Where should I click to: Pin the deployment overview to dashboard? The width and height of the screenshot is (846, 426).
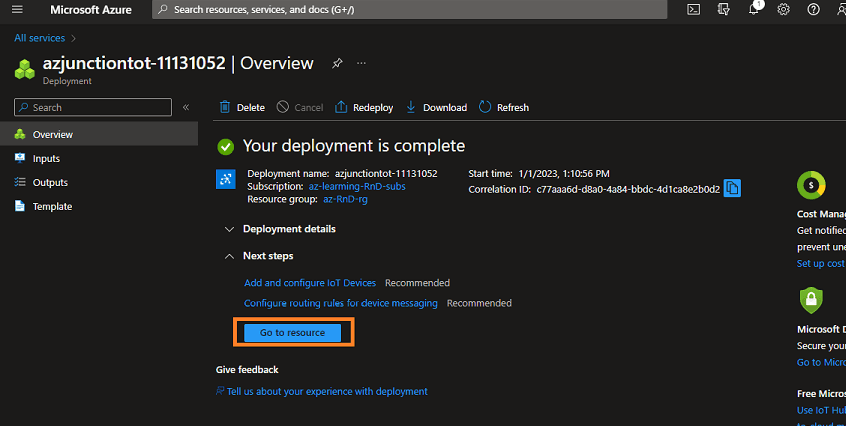[x=337, y=63]
